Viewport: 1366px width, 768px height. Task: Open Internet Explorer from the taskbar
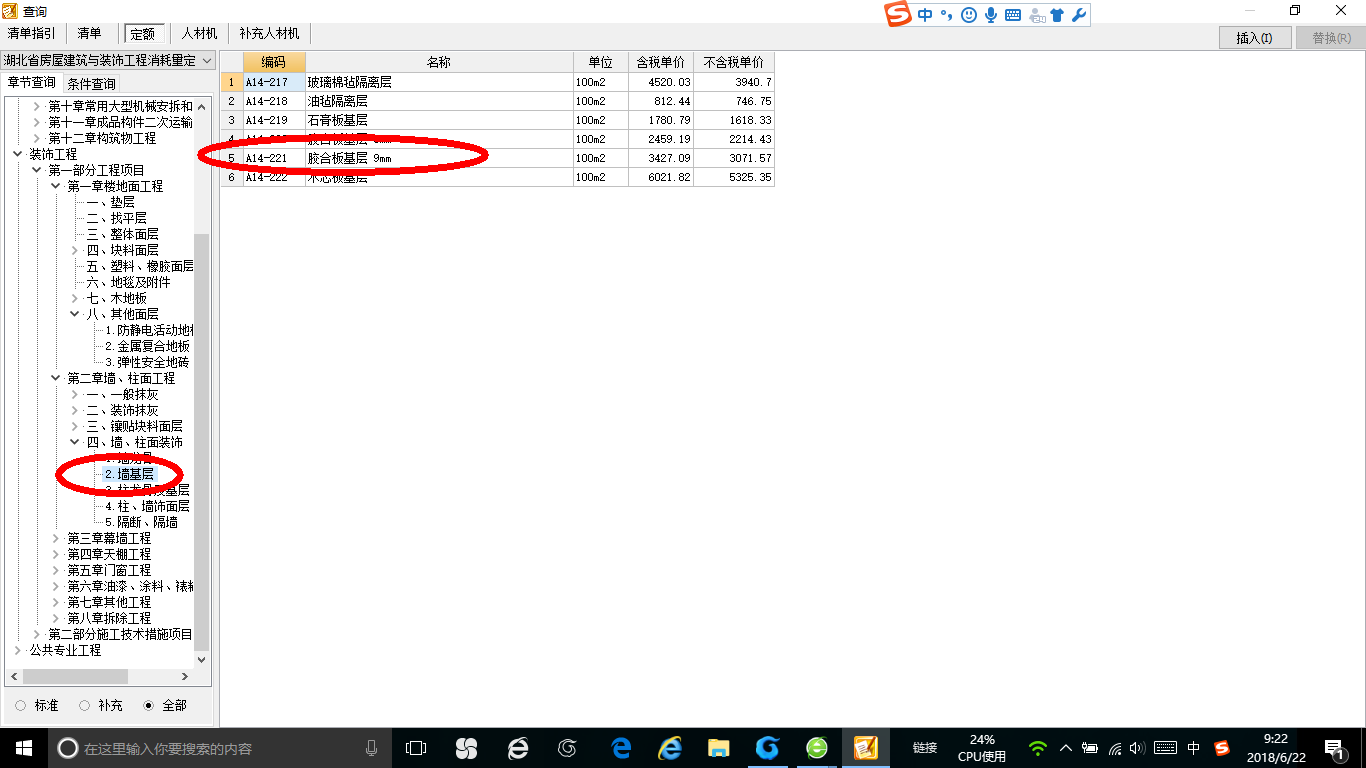[670, 748]
